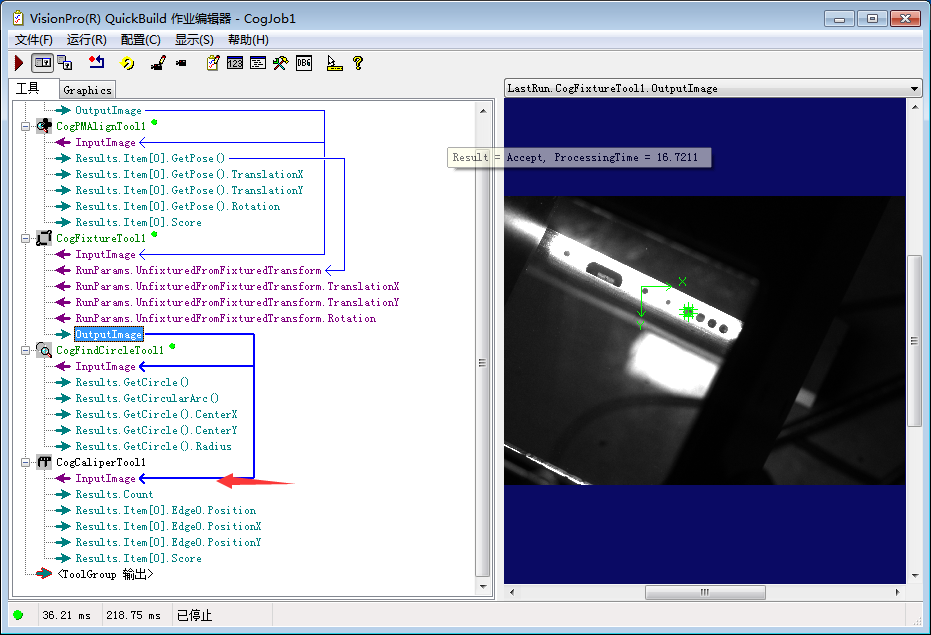Click the 123 numeric display toolbar icon
Screen dimensions: 931x635
click(235, 63)
